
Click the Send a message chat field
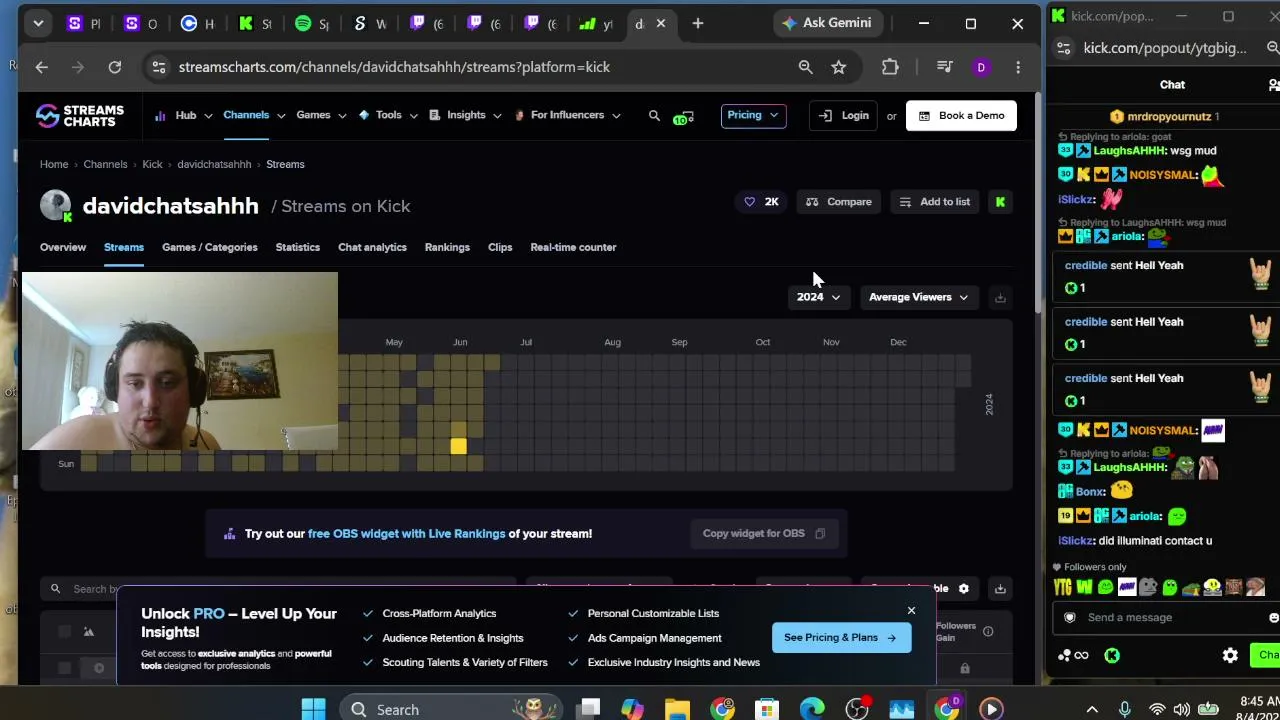pyautogui.click(x=1165, y=617)
